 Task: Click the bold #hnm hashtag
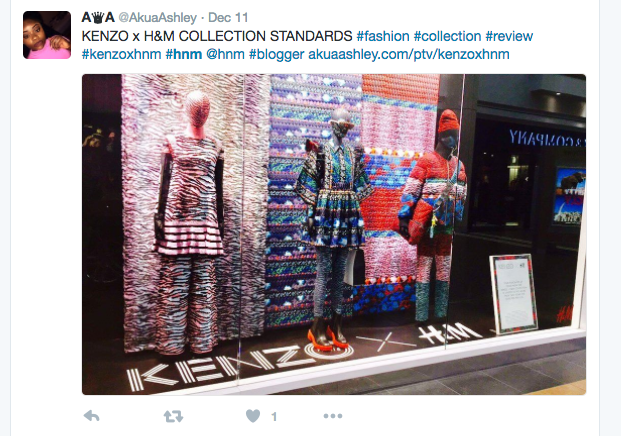[184, 54]
